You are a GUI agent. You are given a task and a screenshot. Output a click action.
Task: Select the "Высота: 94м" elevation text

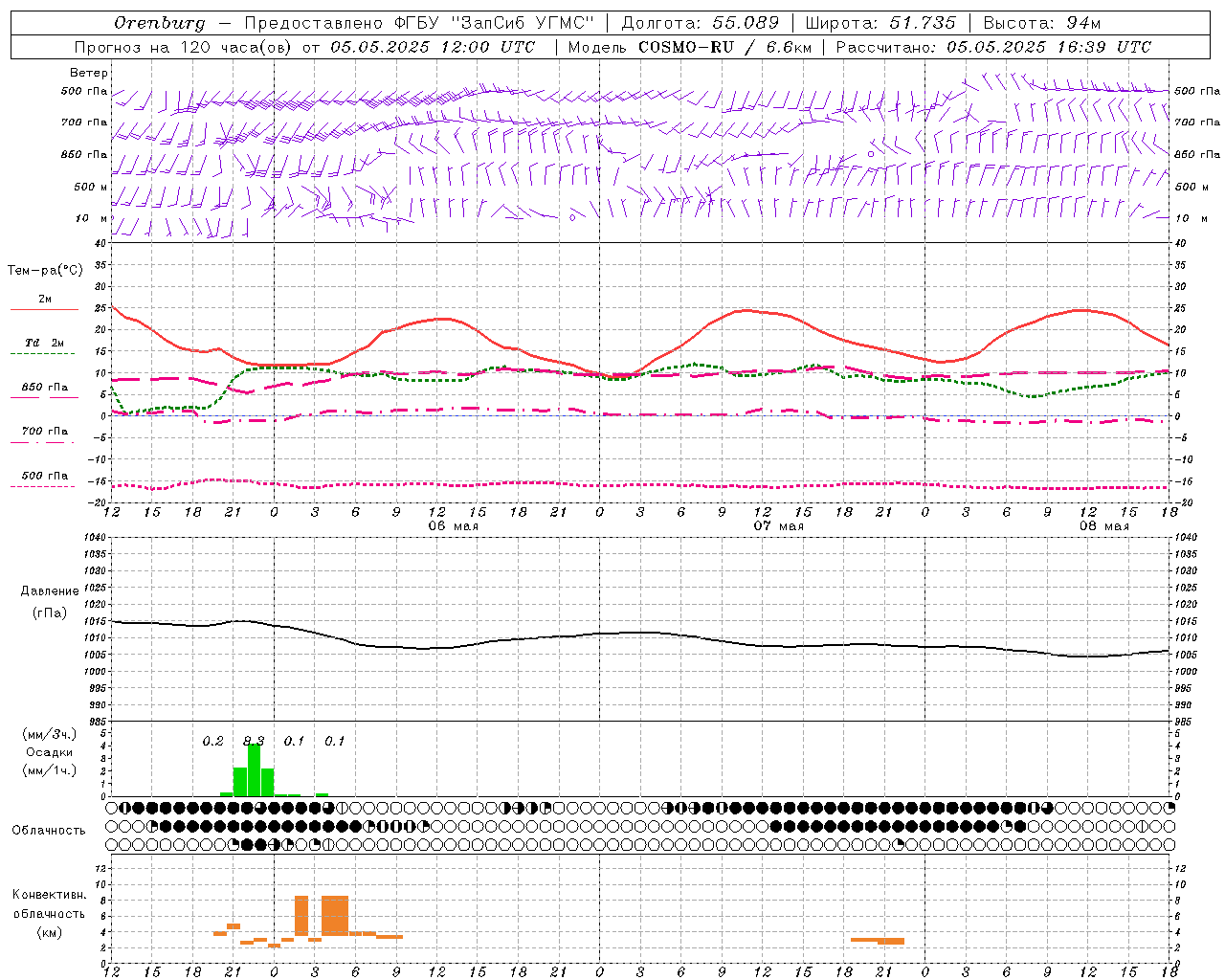1042,23
